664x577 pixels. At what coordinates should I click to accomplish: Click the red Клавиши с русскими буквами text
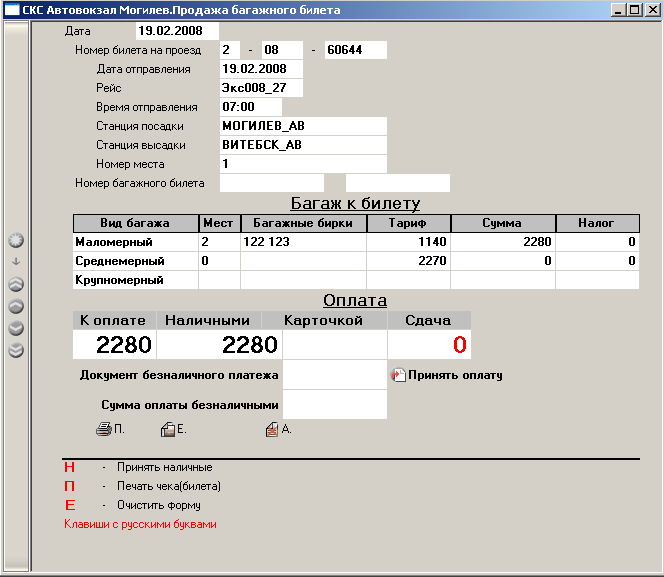click(140, 524)
